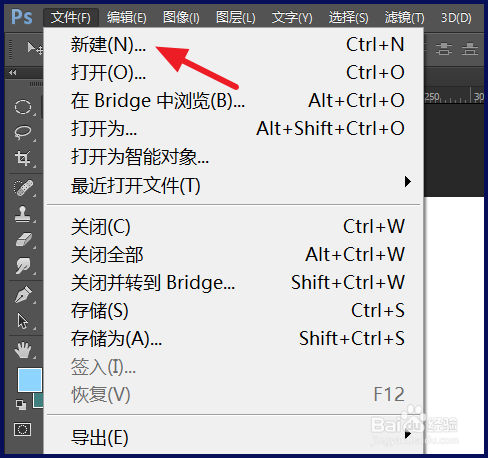The height and width of the screenshot is (458, 488).
Task: Toggle Quick Mask mode icon
Action: tap(22, 429)
